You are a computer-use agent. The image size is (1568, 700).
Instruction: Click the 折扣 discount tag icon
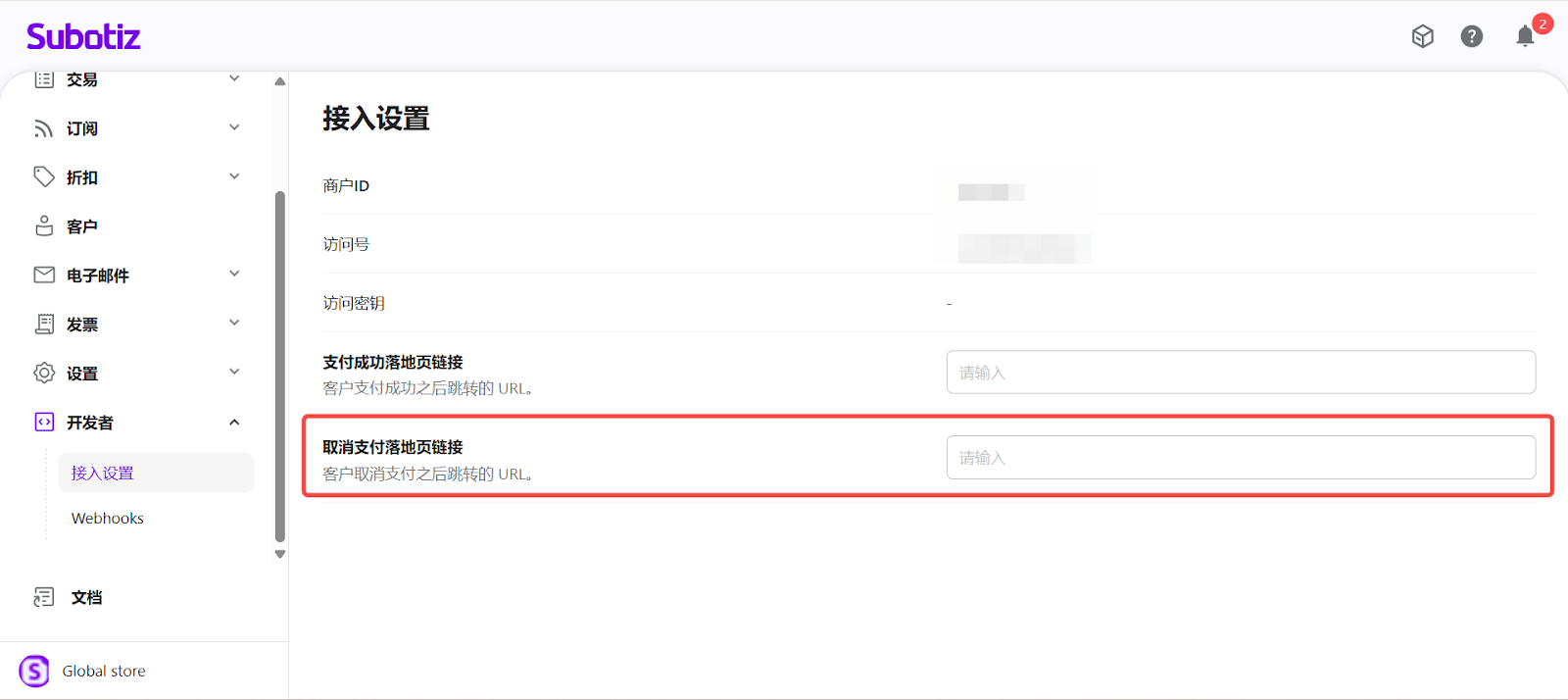(44, 176)
